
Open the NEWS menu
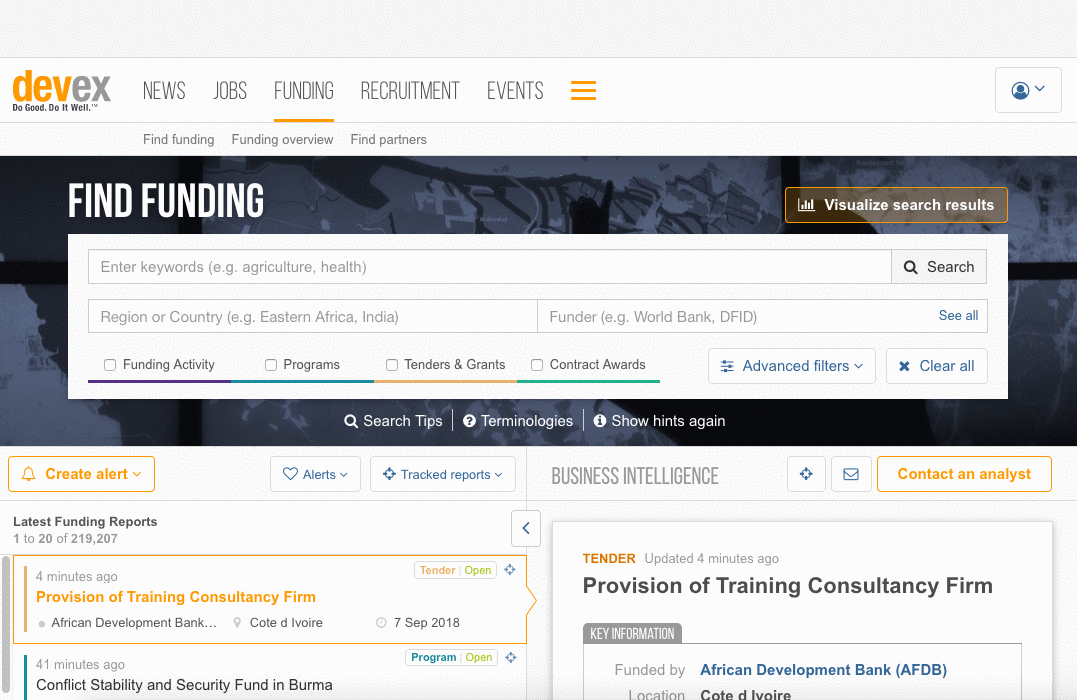164,91
